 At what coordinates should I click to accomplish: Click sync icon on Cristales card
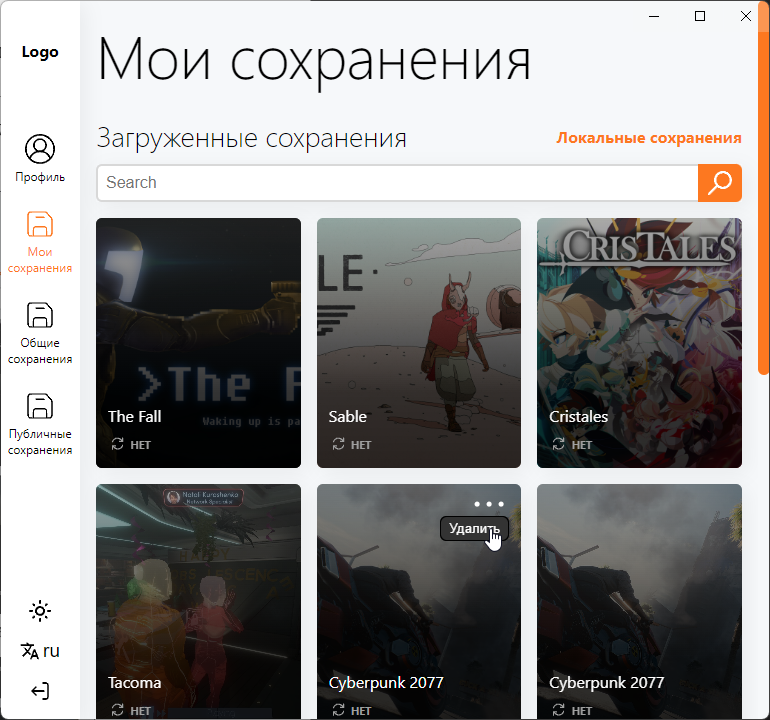558,444
